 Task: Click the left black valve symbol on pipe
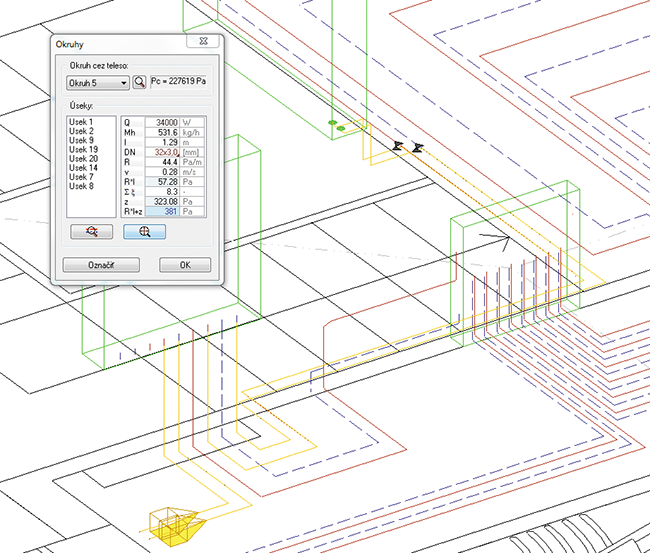tap(398, 146)
